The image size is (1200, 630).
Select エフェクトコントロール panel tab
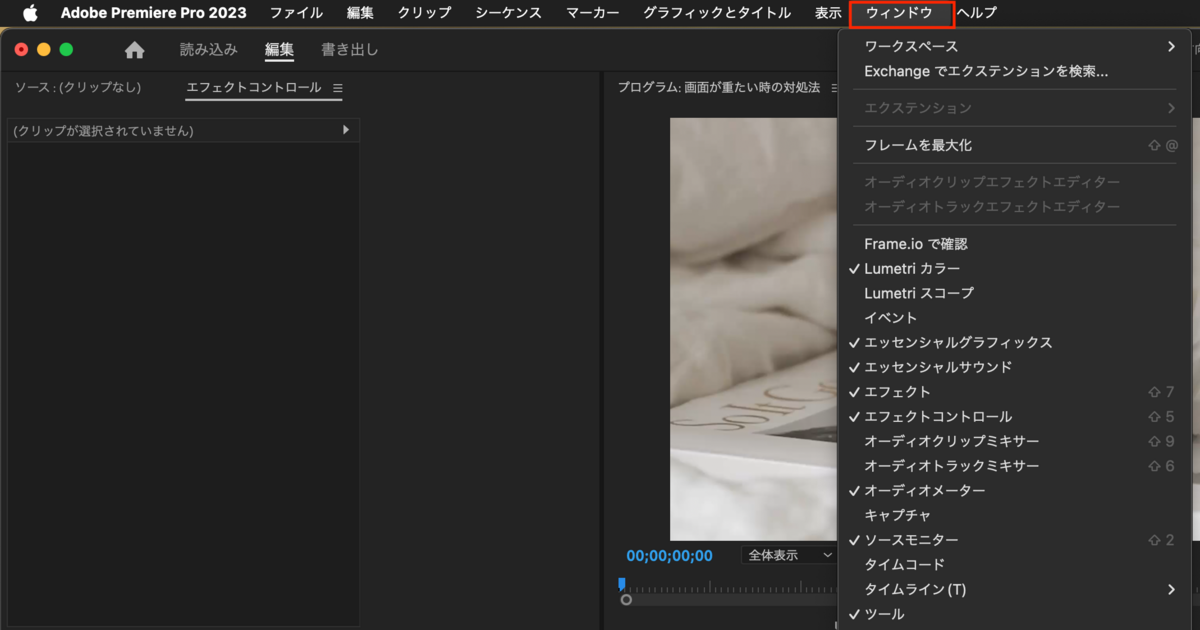click(x=254, y=88)
